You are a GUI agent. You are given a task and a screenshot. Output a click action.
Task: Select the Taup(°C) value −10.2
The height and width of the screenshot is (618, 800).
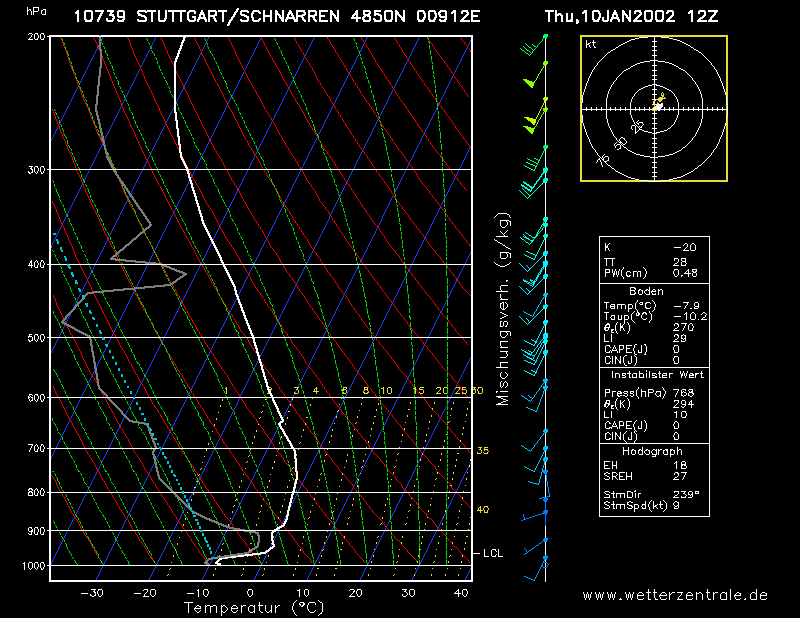pyautogui.click(x=690, y=316)
